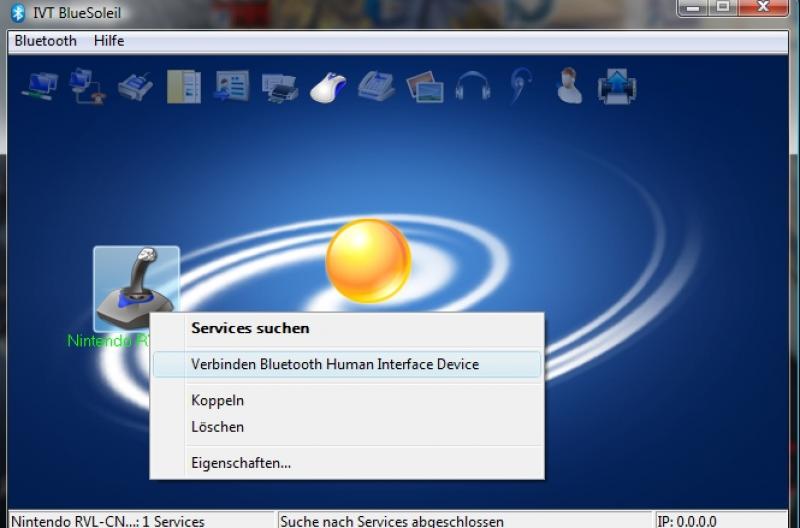Choose 'Löschen' to delete the device
This screenshot has width=800, height=528.
point(217,427)
